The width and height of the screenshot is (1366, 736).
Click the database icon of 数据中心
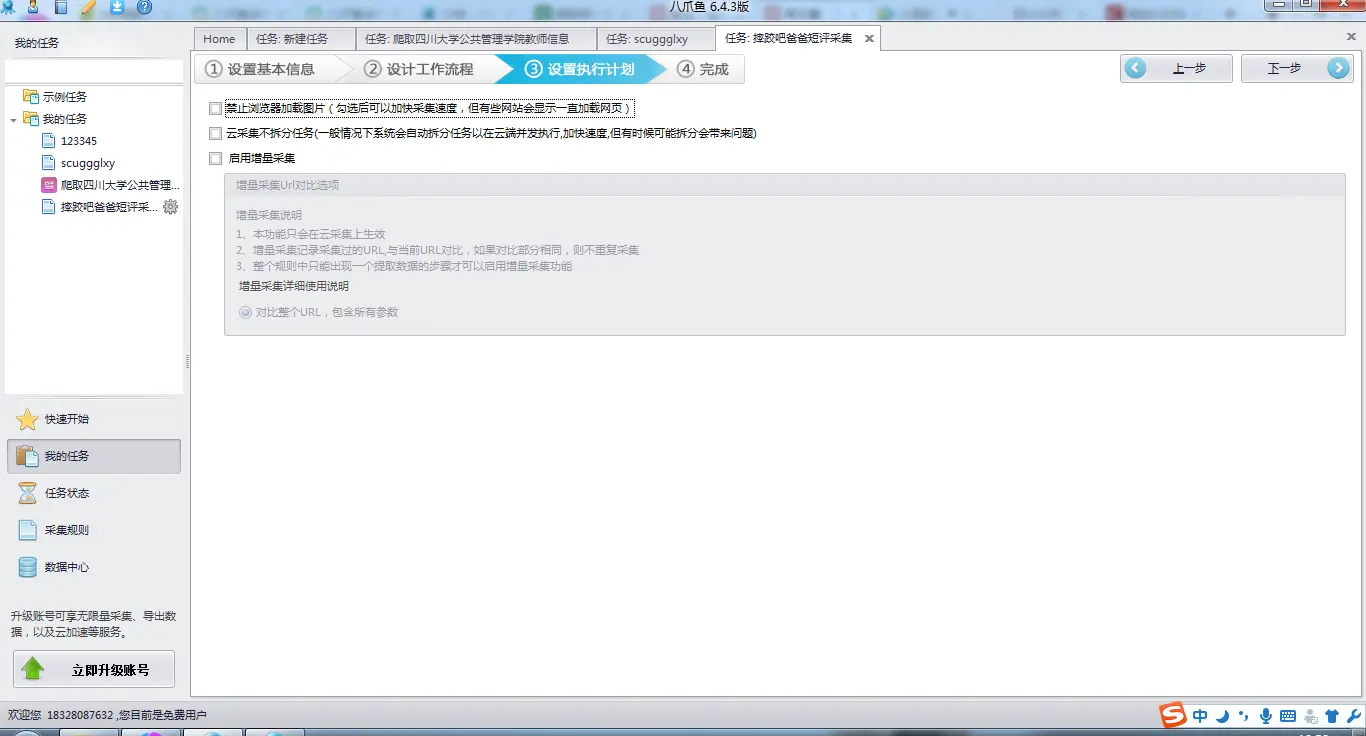point(28,567)
